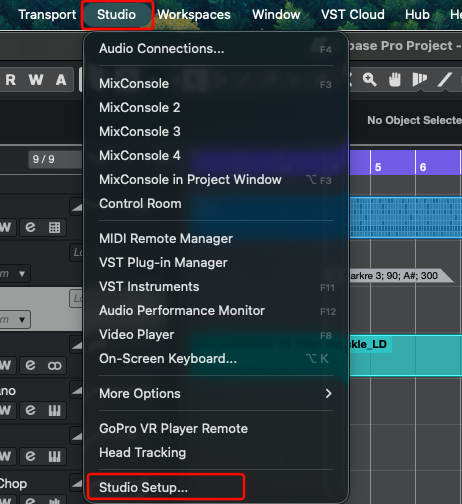This screenshot has width=462, height=504.
Task: Select GoPro VR Player Remote
Action: point(216,429)
